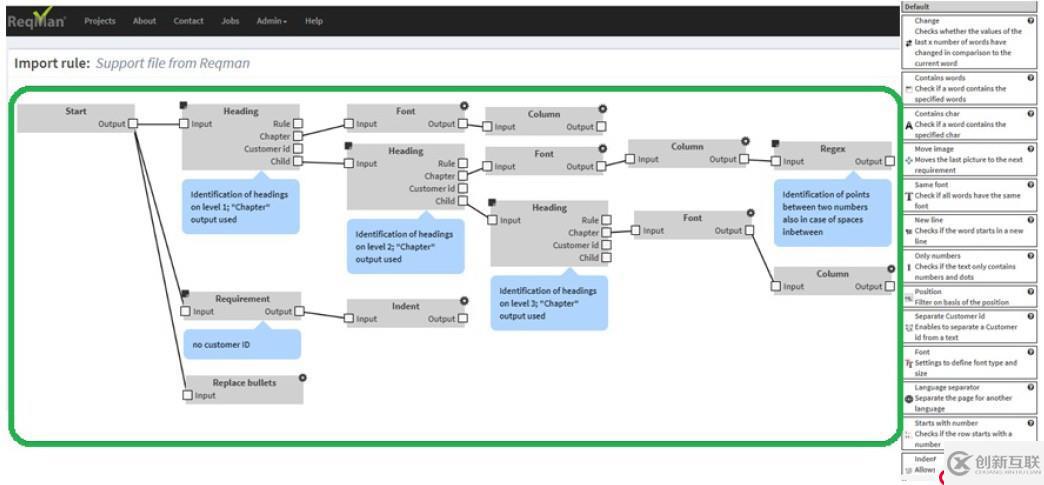
Task: Expand the Admin dropdown menu
Action: tap(272, 21)
